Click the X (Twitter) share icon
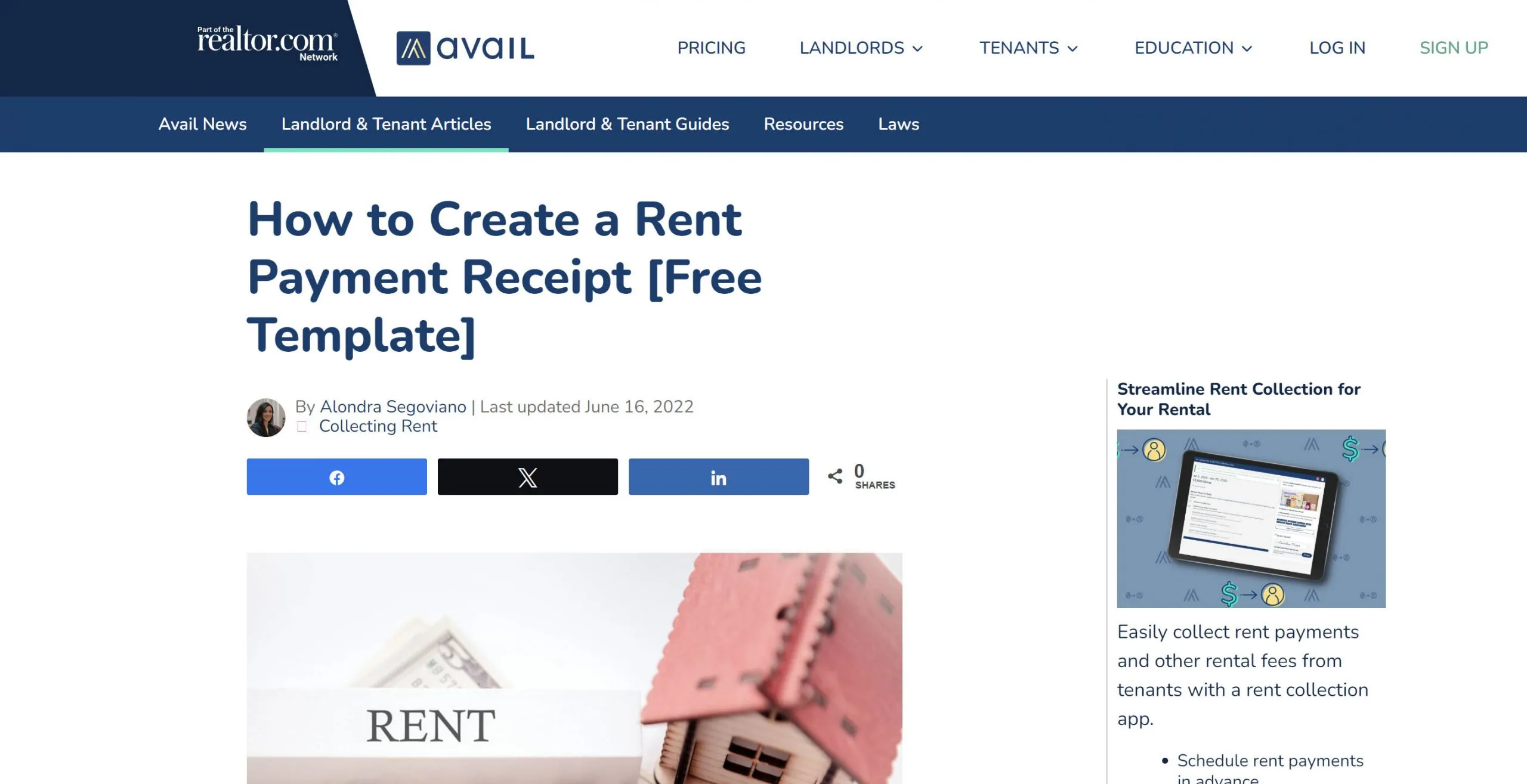1527x784 pixels. click(527, 476)
